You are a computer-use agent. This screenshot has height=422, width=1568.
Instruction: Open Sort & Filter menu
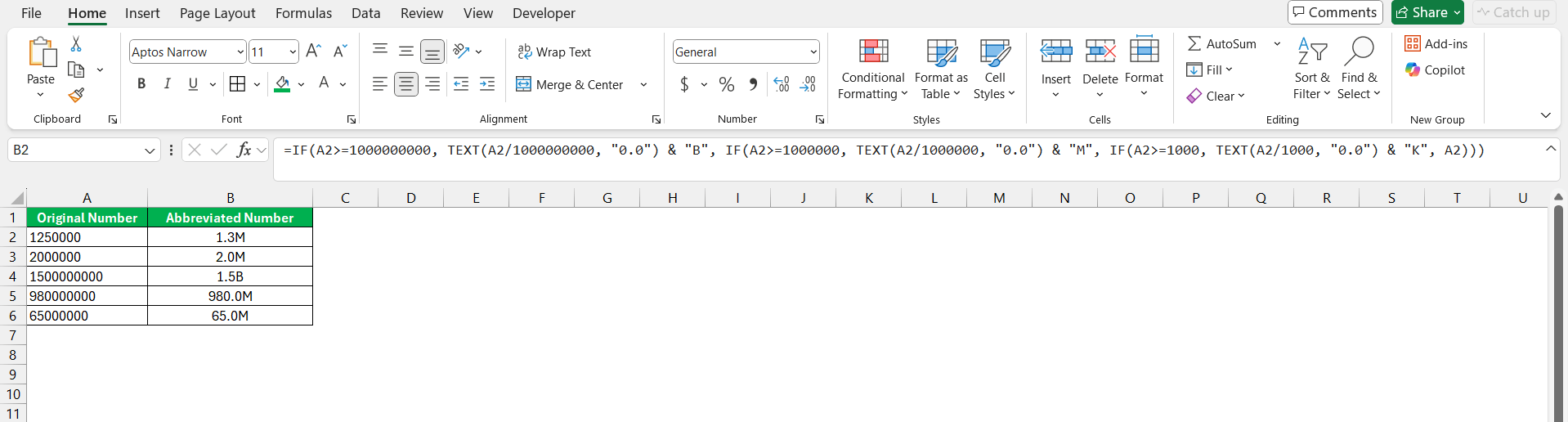(x=1312, y=69)
